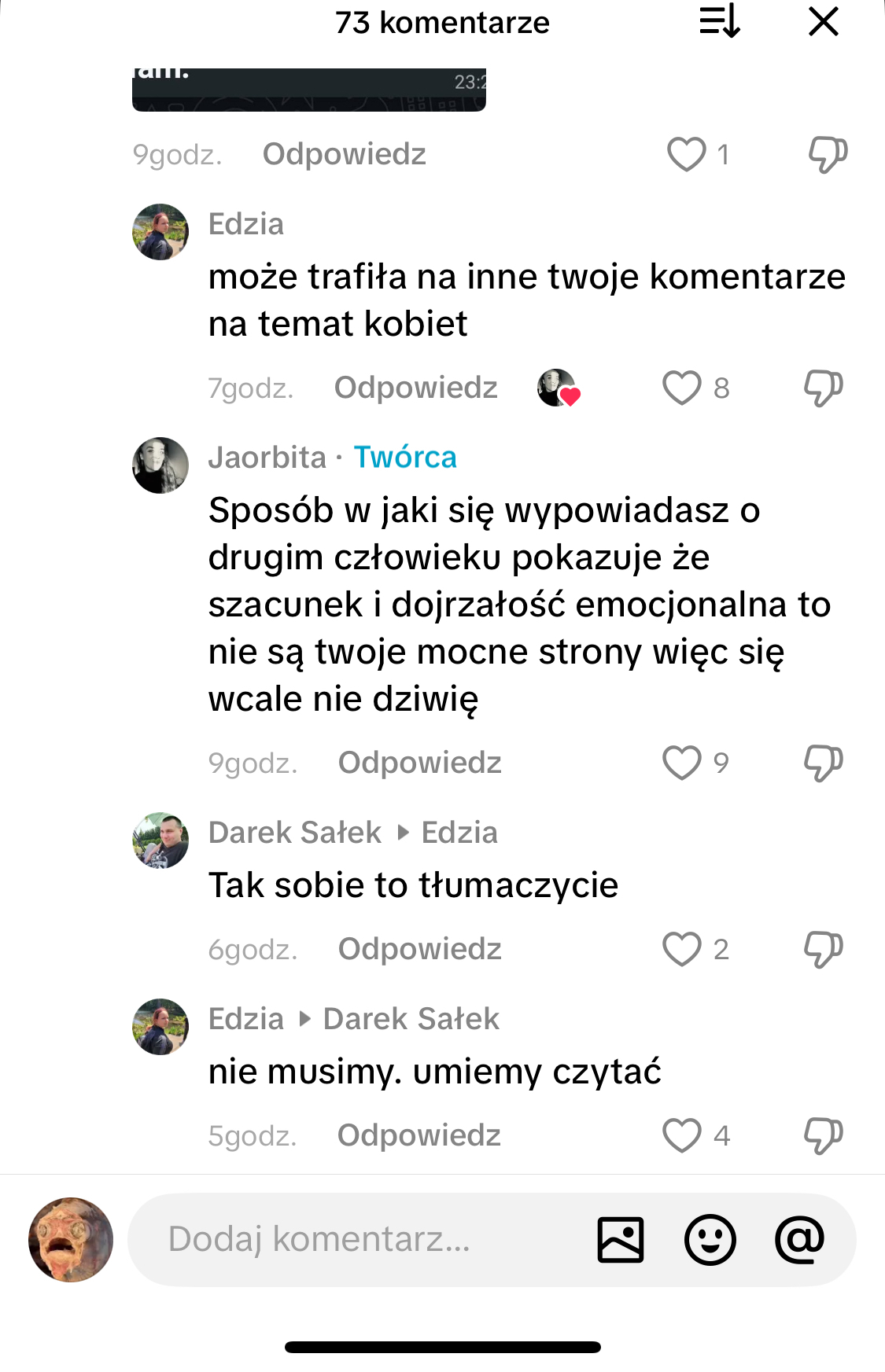The height and width of the screenshot is (1372, 885).
Task: Open Darek Sałek's profile picture
Action: (x=160, y=840)
